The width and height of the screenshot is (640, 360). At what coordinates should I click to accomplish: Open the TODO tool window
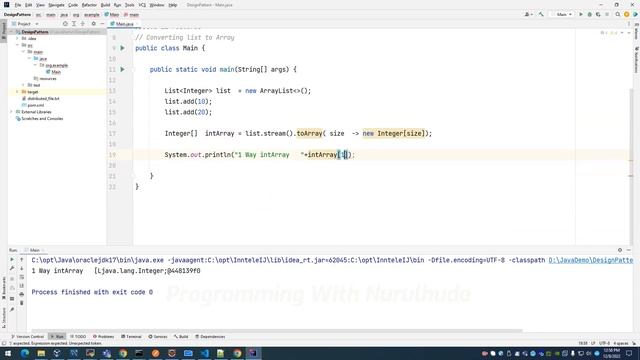78,337
